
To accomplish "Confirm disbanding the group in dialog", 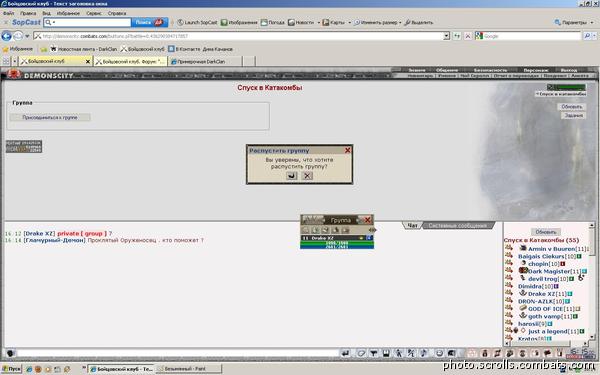I will pos(292,176).
